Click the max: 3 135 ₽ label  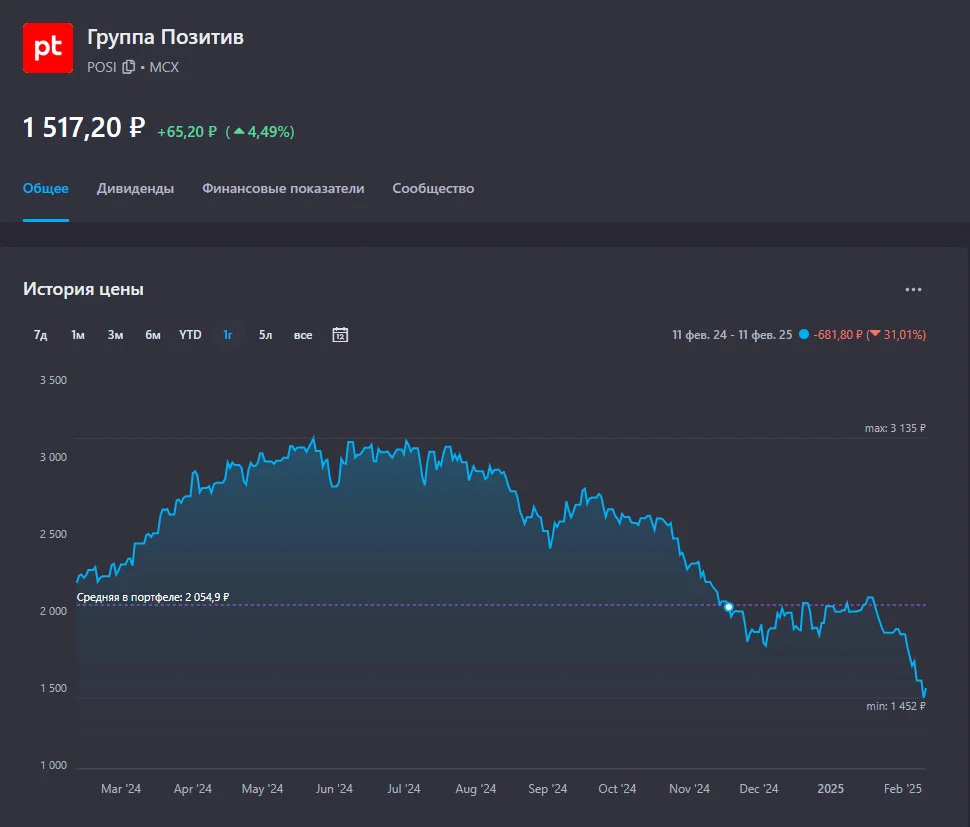895,428
